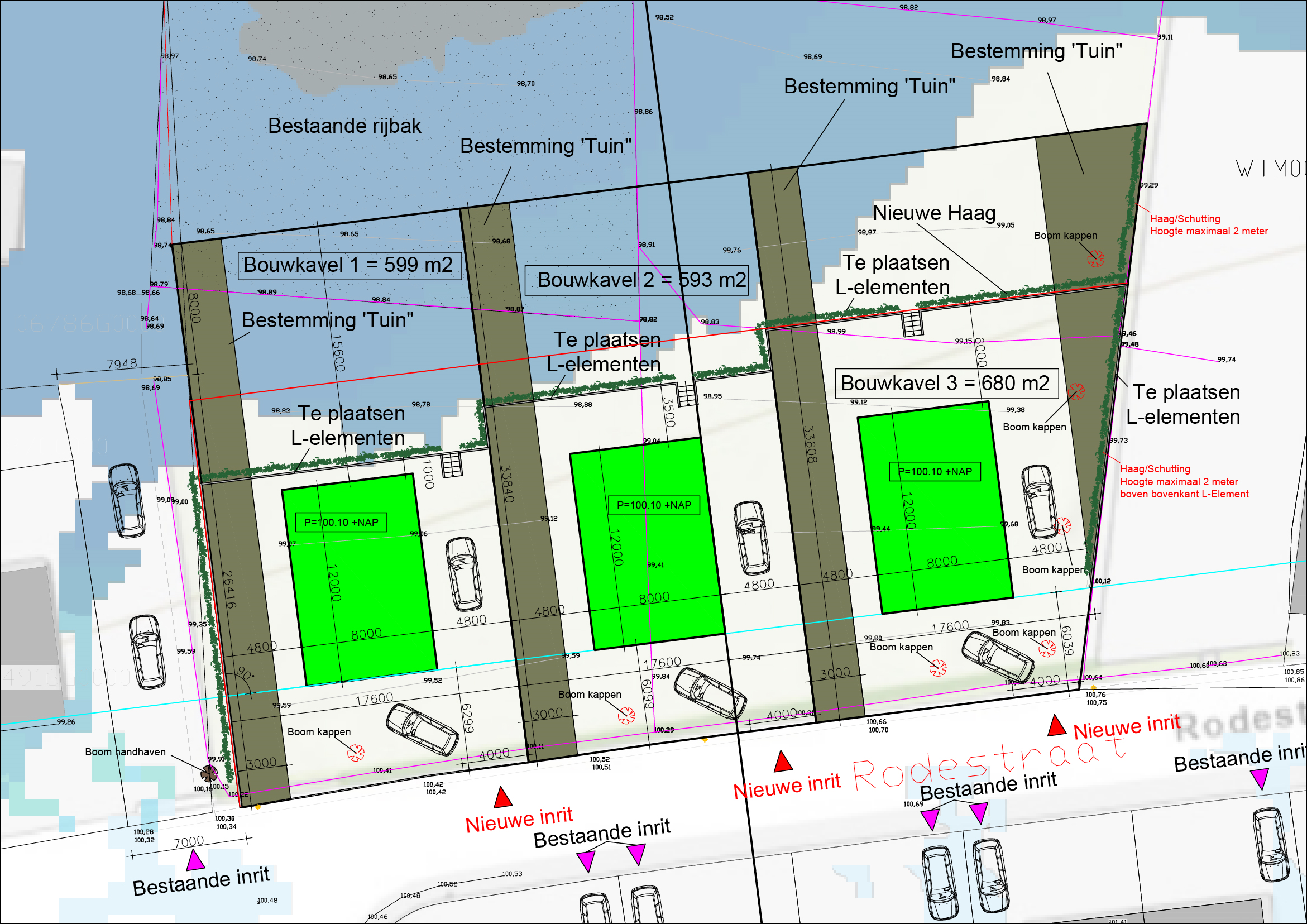
Task: Select the '33840' boundary dimension
Action: [x=507, y=484]
